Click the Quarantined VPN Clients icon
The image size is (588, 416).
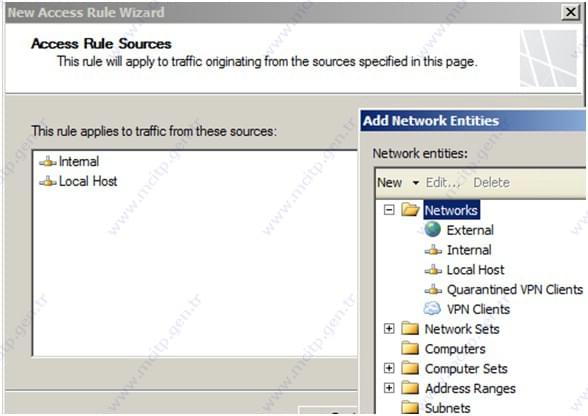(x=433, y=289)
